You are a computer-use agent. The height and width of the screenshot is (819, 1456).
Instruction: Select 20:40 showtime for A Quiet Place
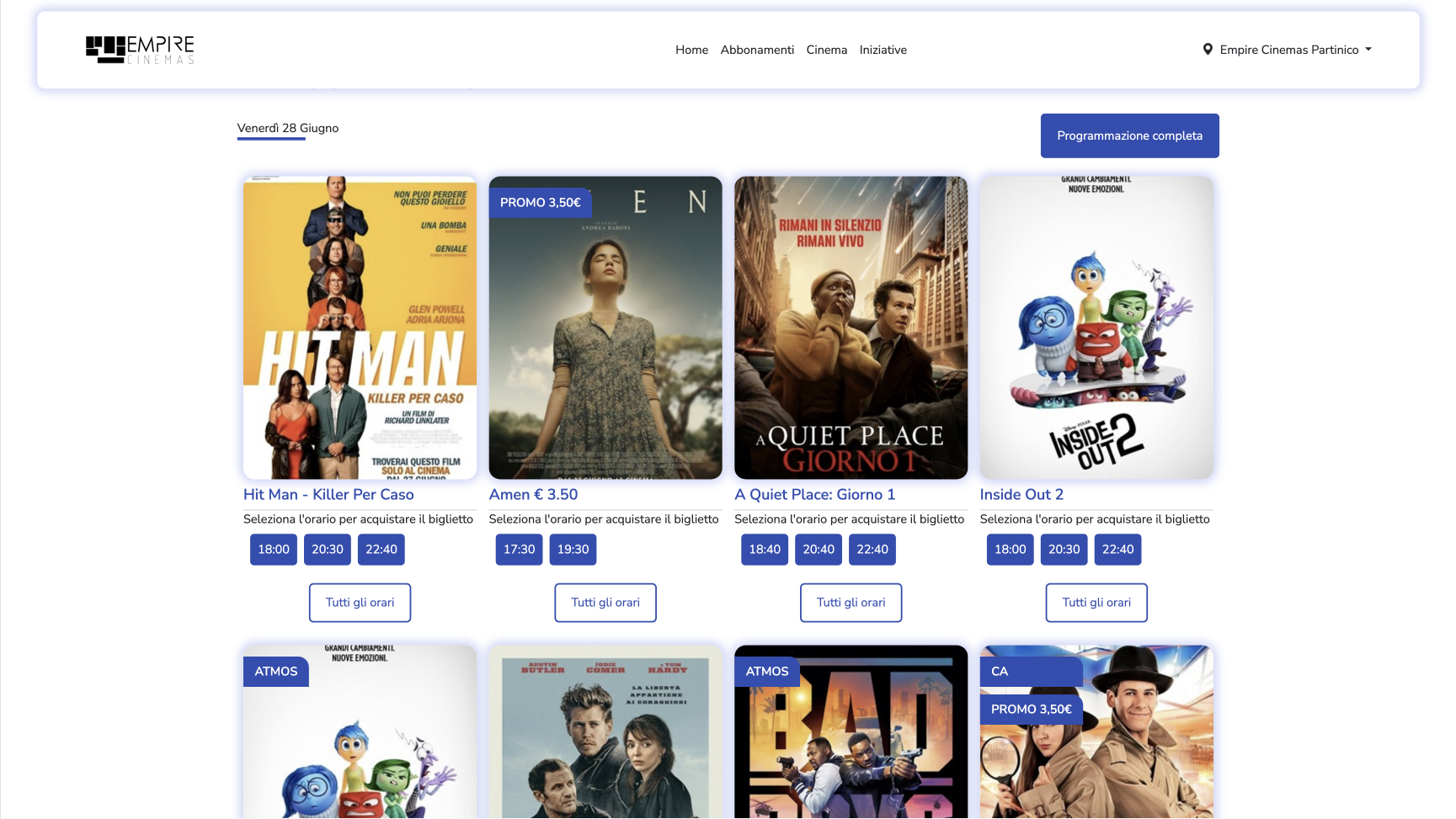coord(819,550)
